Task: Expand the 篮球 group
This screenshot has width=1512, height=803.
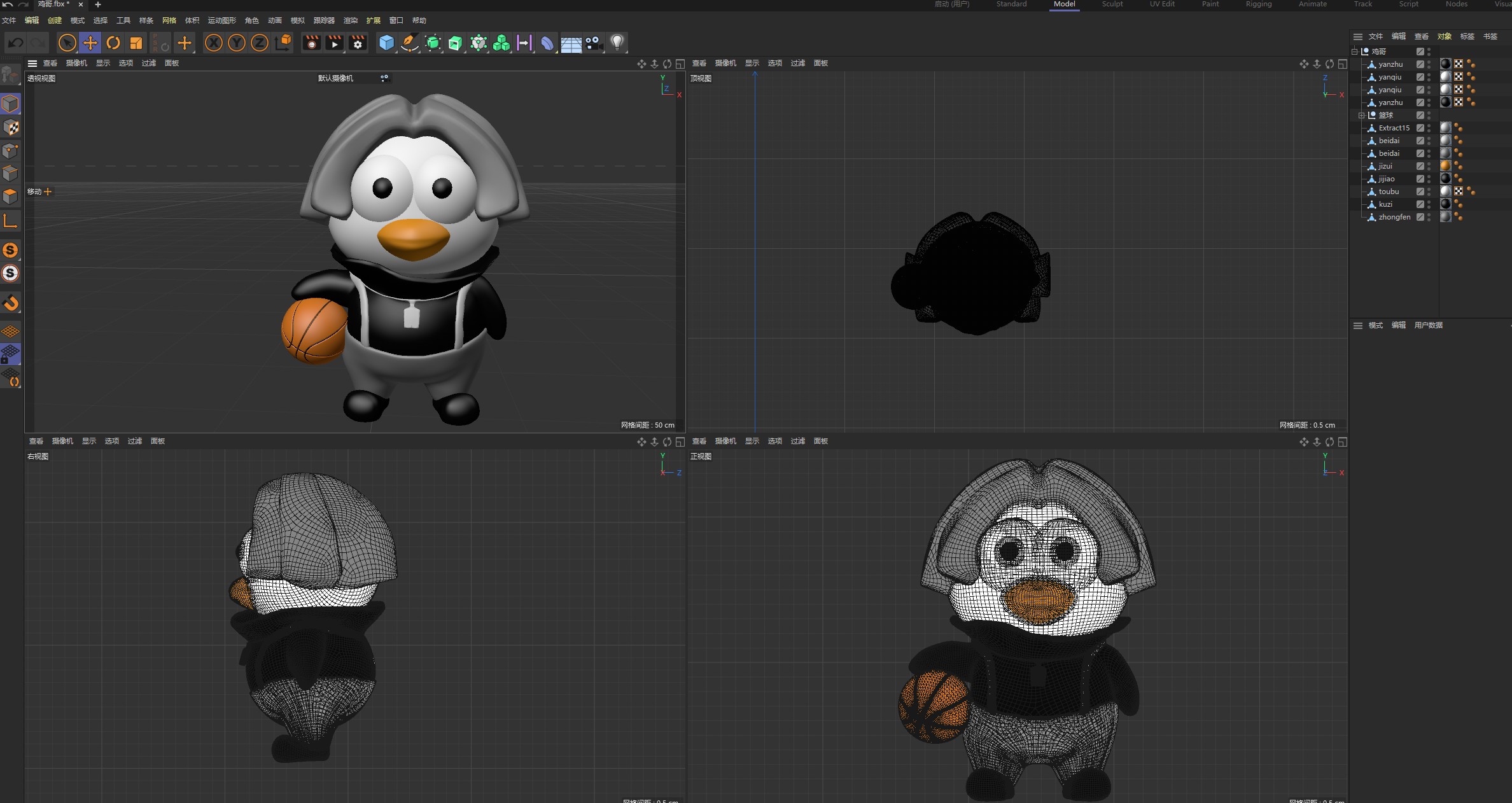Action: (x=1362, y=115)
